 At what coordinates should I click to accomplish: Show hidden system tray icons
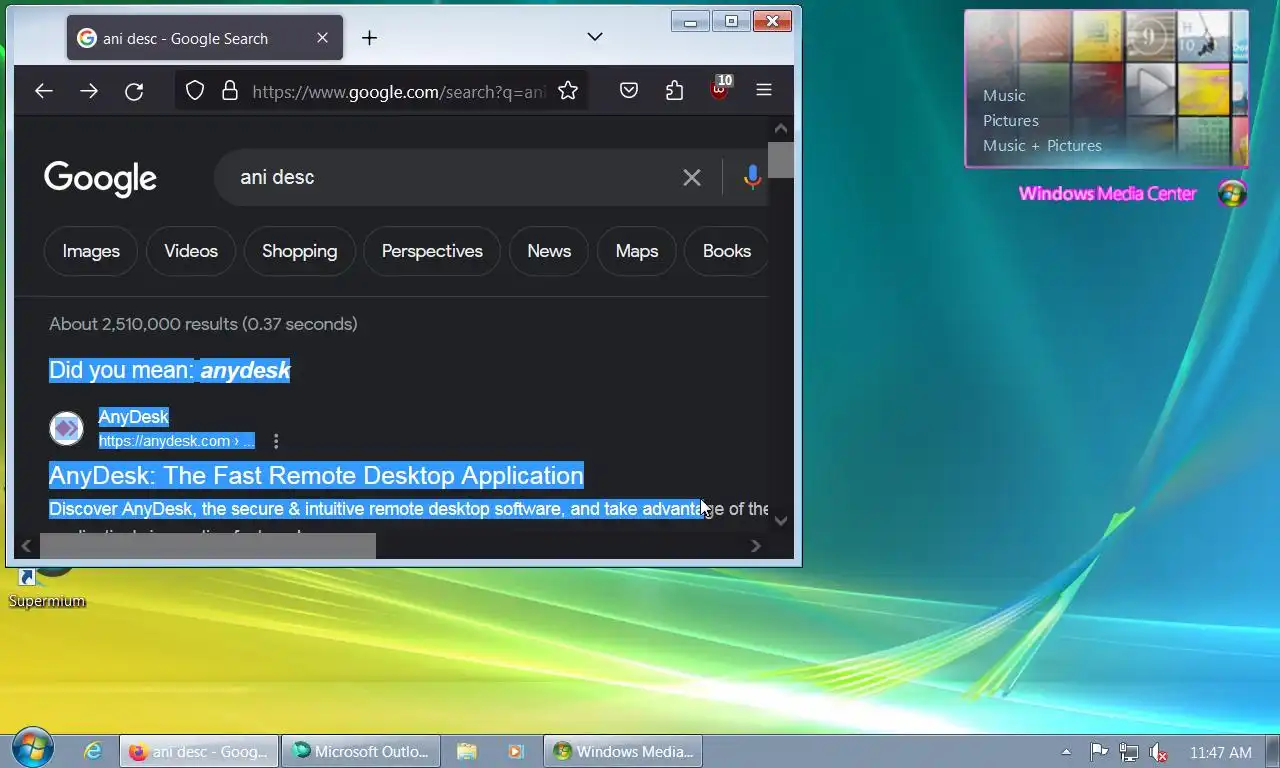click(x=1066, y=752)
